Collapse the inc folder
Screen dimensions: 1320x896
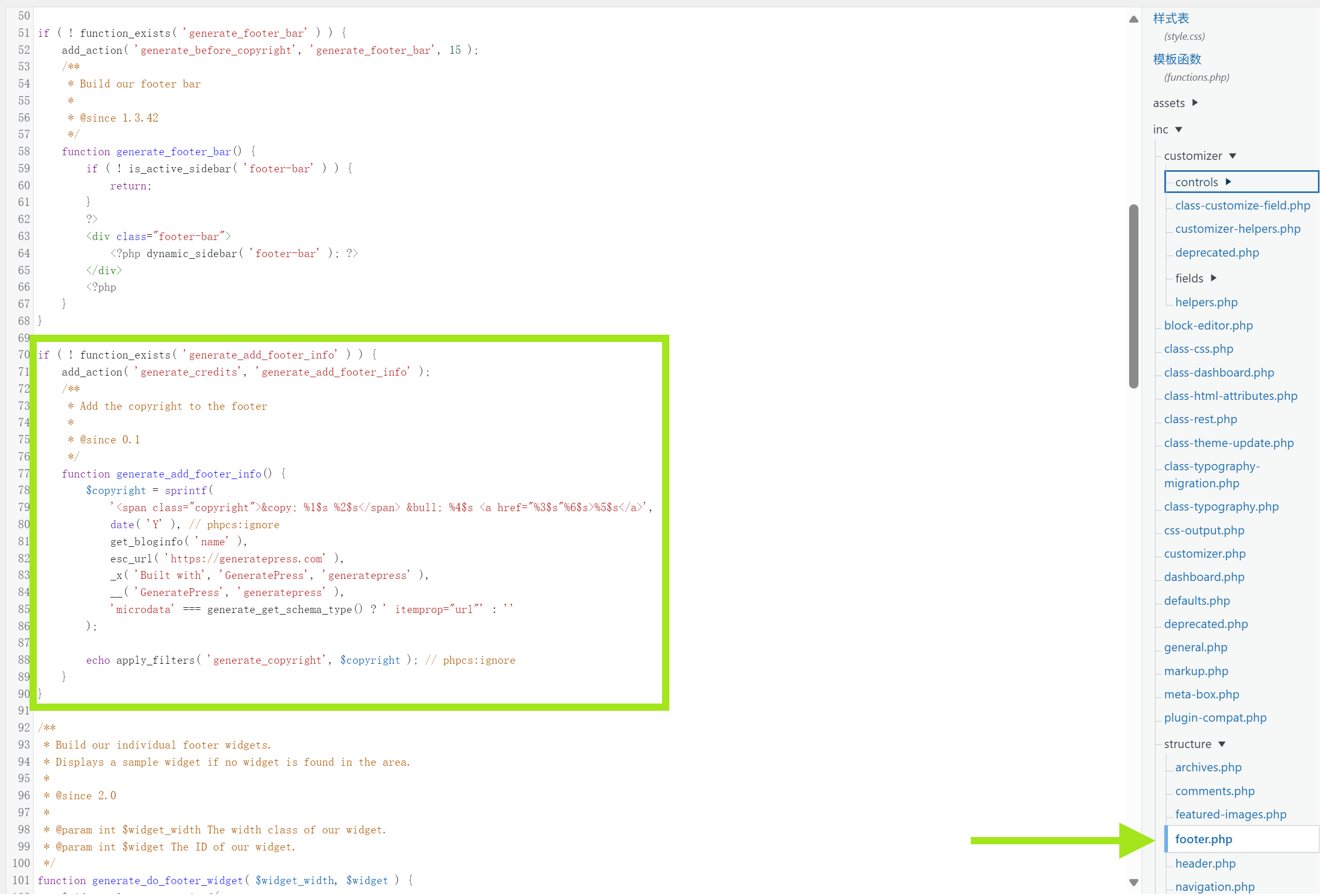point(1167,129)
